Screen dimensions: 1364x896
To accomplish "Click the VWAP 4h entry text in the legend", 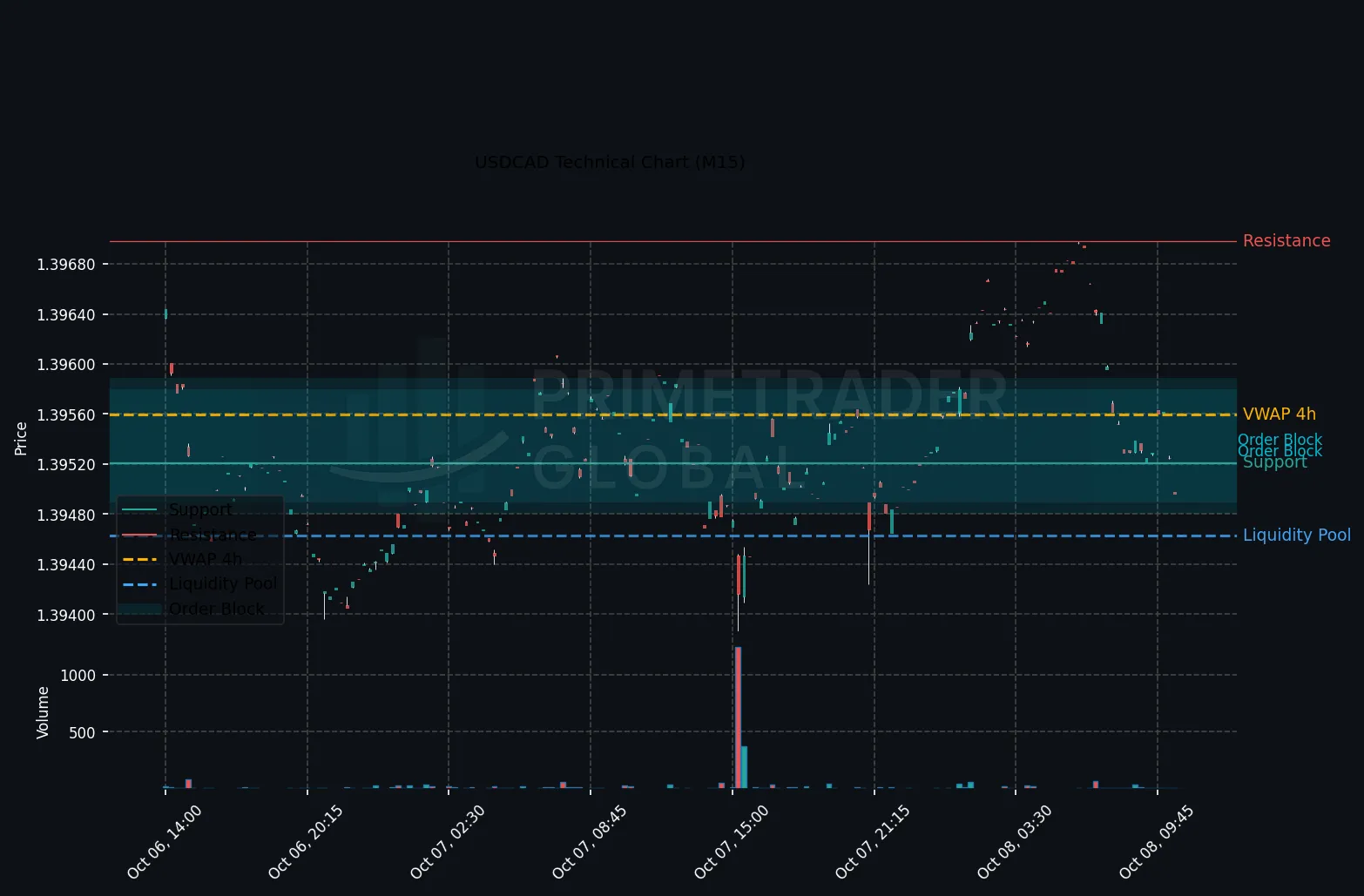I will (206, 559).
